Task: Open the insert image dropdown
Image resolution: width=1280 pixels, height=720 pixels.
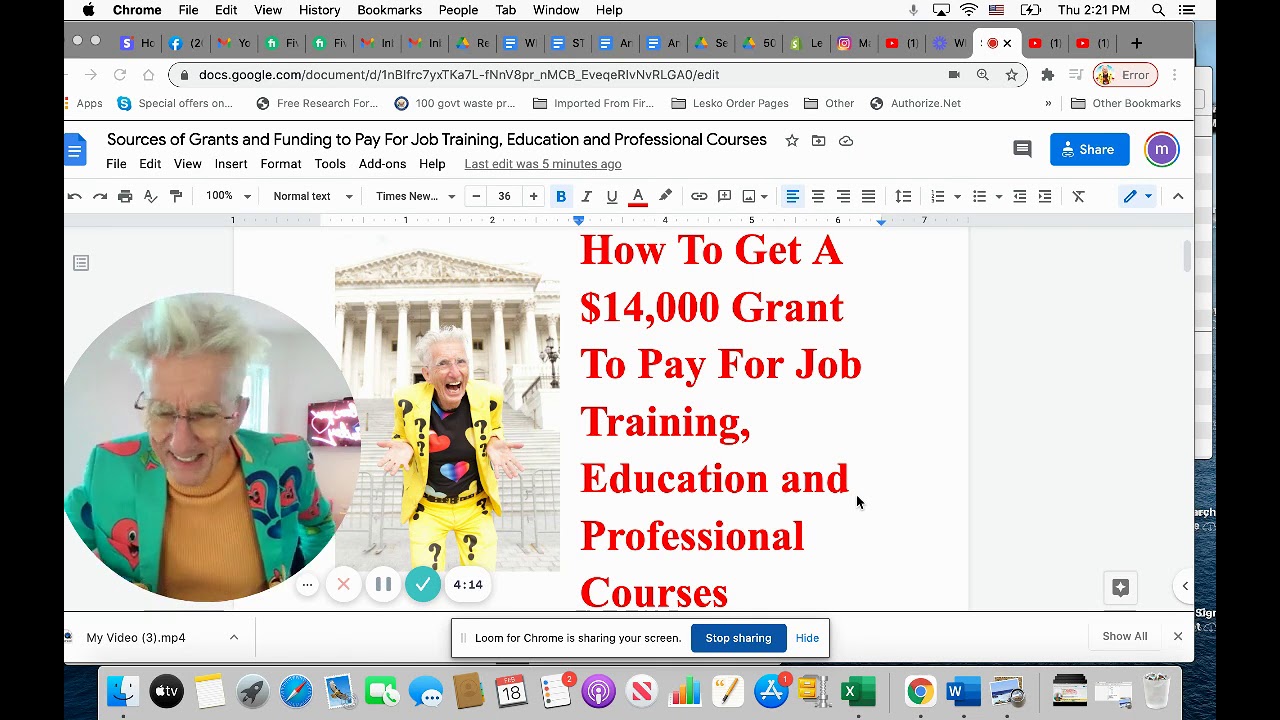Action: 754,196
